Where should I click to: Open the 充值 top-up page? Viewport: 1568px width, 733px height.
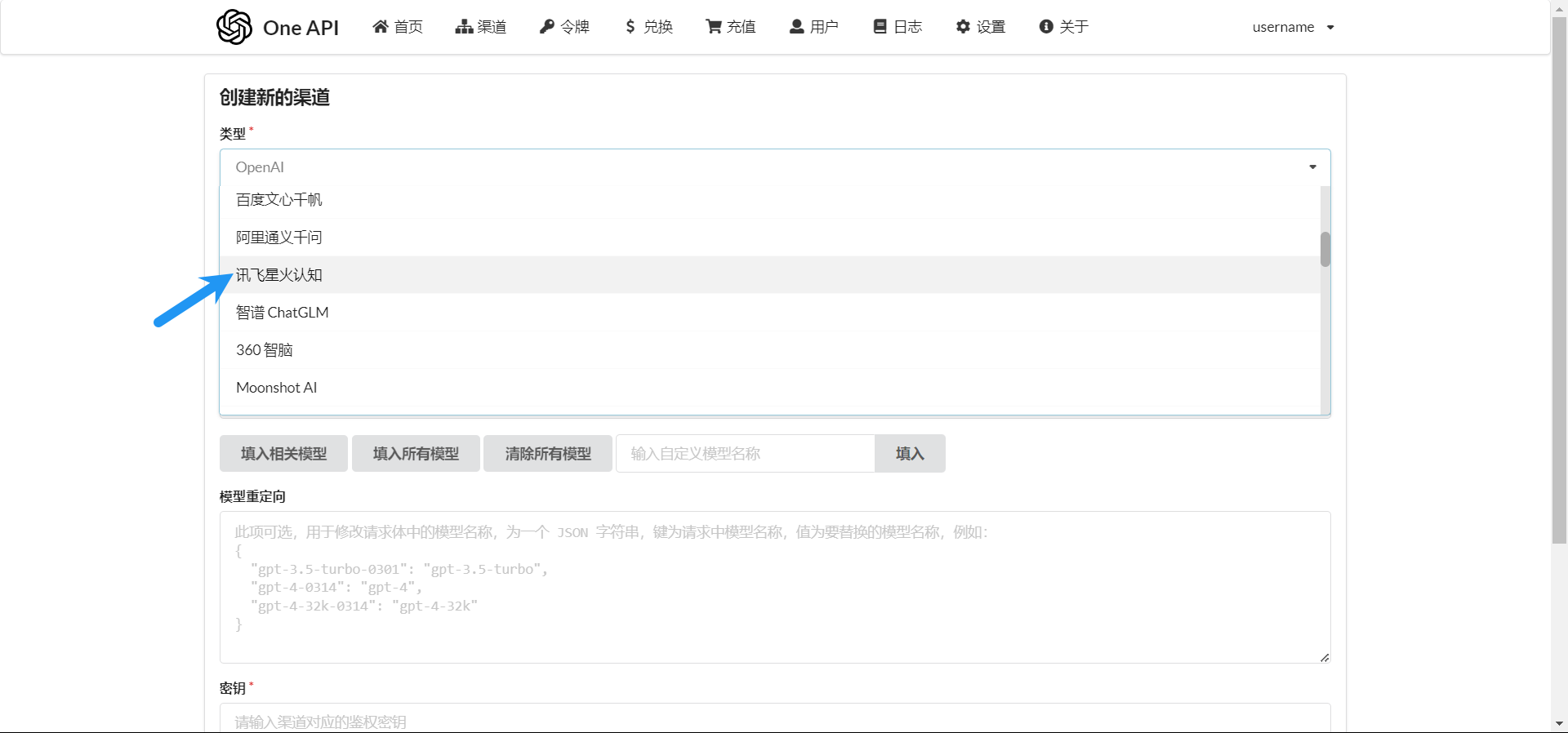pos(731,27)
